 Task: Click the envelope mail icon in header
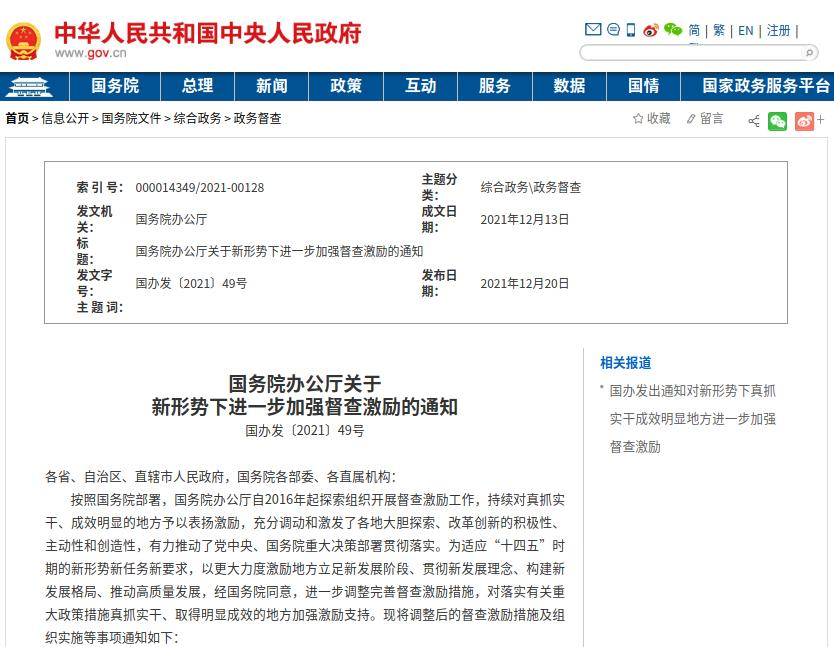pyautogui.click(x=593, y=30)
